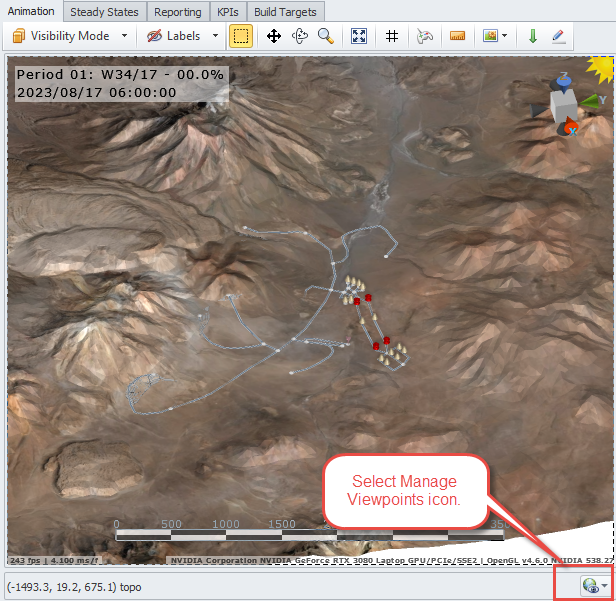Viewport: 616px width, 601px height.
Task: Open the Labels dropdown arrow
Action: click(x=215, y=36)
